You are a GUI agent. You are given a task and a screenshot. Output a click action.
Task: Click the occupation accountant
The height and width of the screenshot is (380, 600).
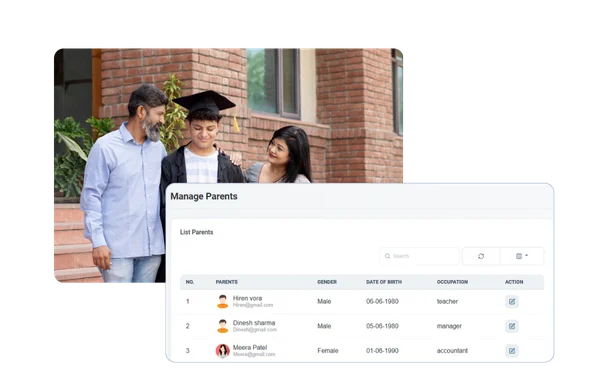click(x=452, y=351)
